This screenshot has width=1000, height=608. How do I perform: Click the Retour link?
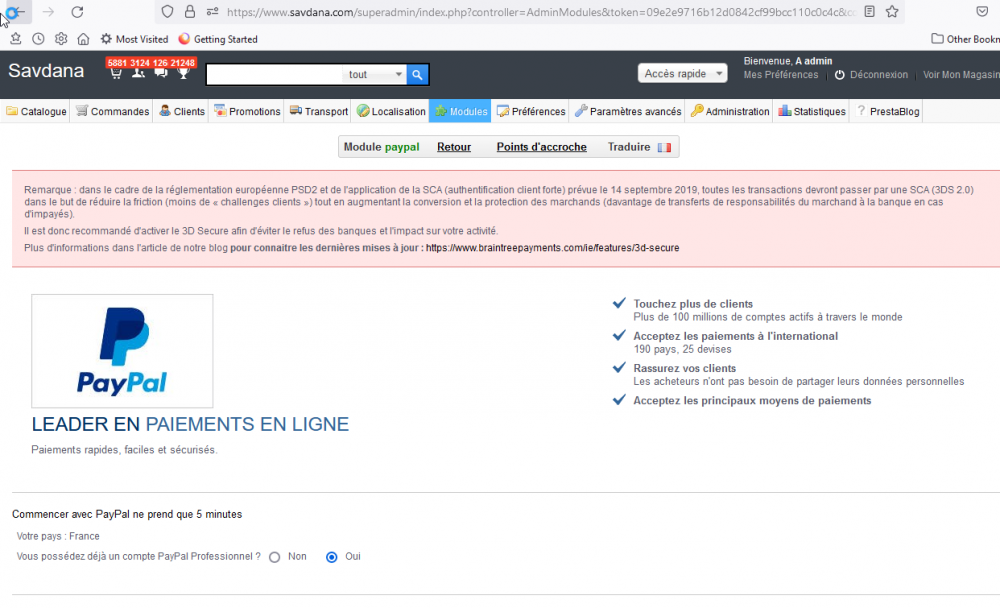coord(454,147)
